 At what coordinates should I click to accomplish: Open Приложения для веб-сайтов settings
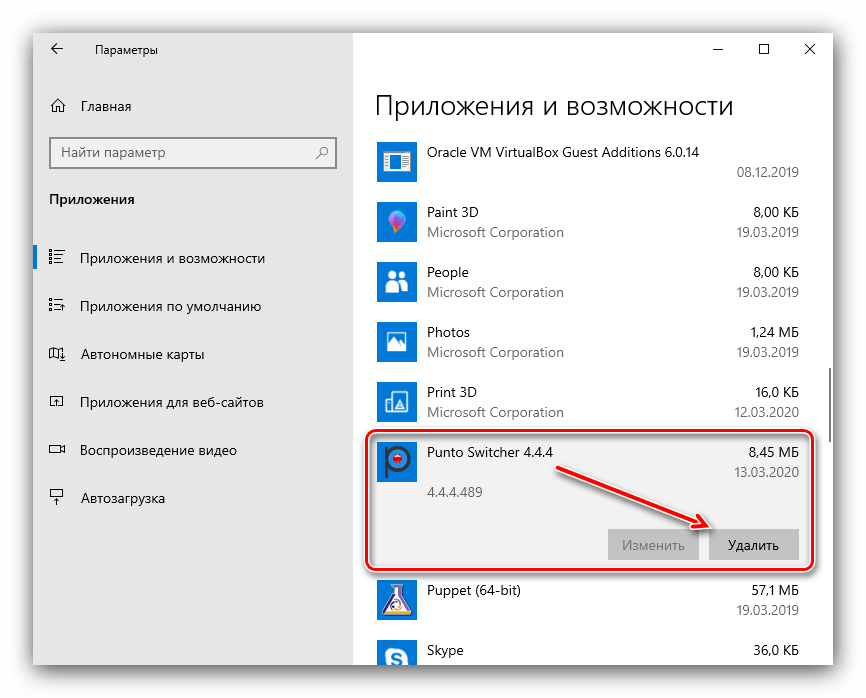[x=171, y=402]
